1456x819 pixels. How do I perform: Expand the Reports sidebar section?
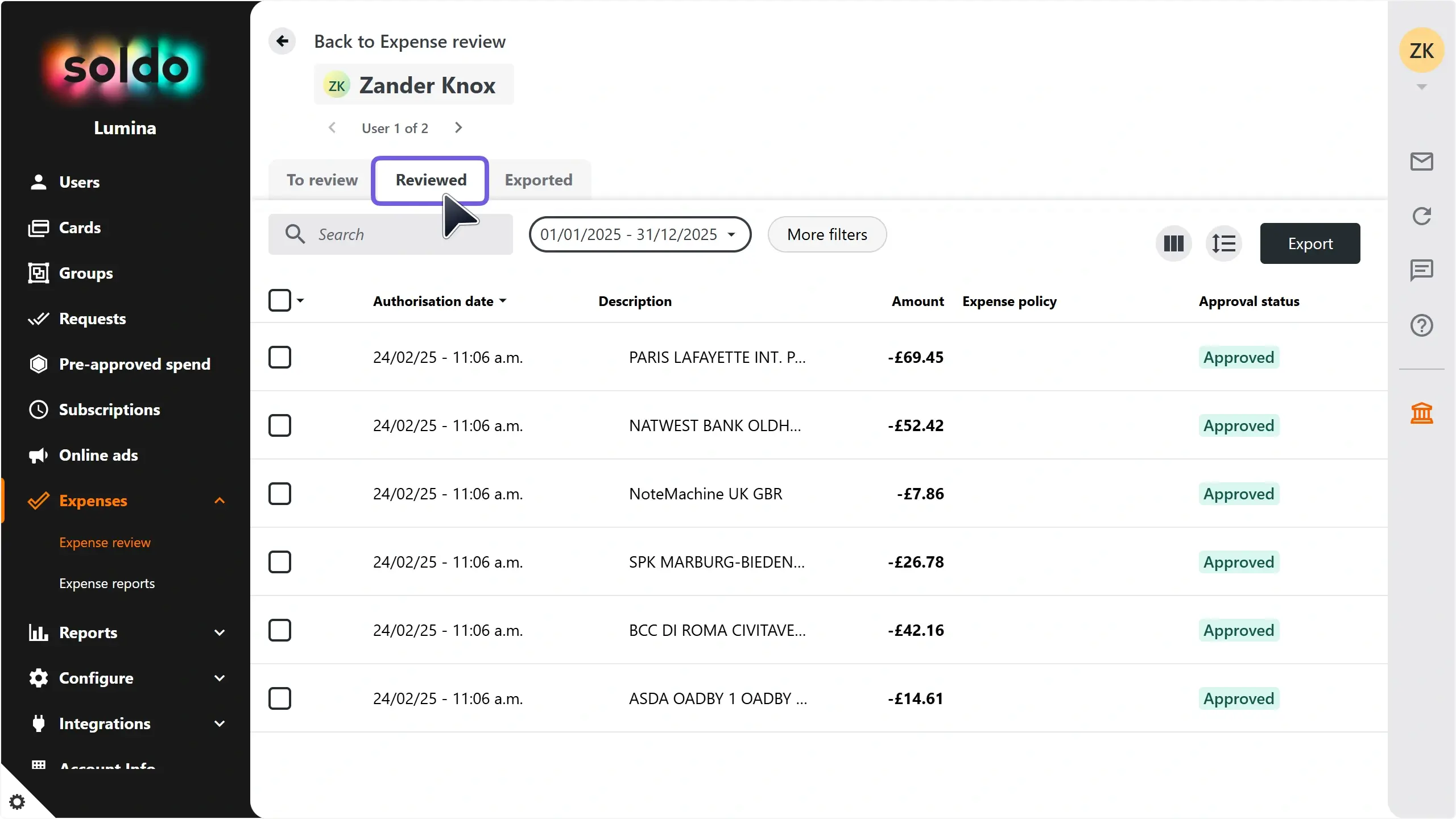220,632
